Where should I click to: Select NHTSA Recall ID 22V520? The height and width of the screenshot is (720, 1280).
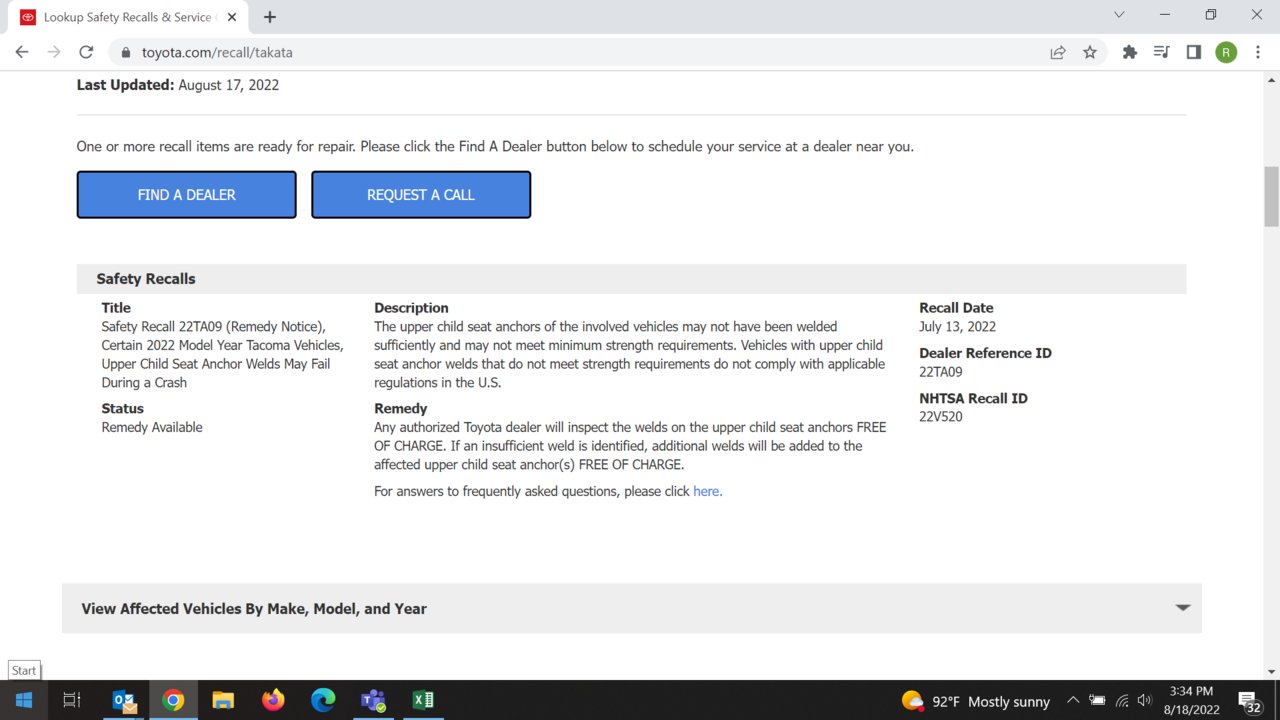tap(941, 417)
